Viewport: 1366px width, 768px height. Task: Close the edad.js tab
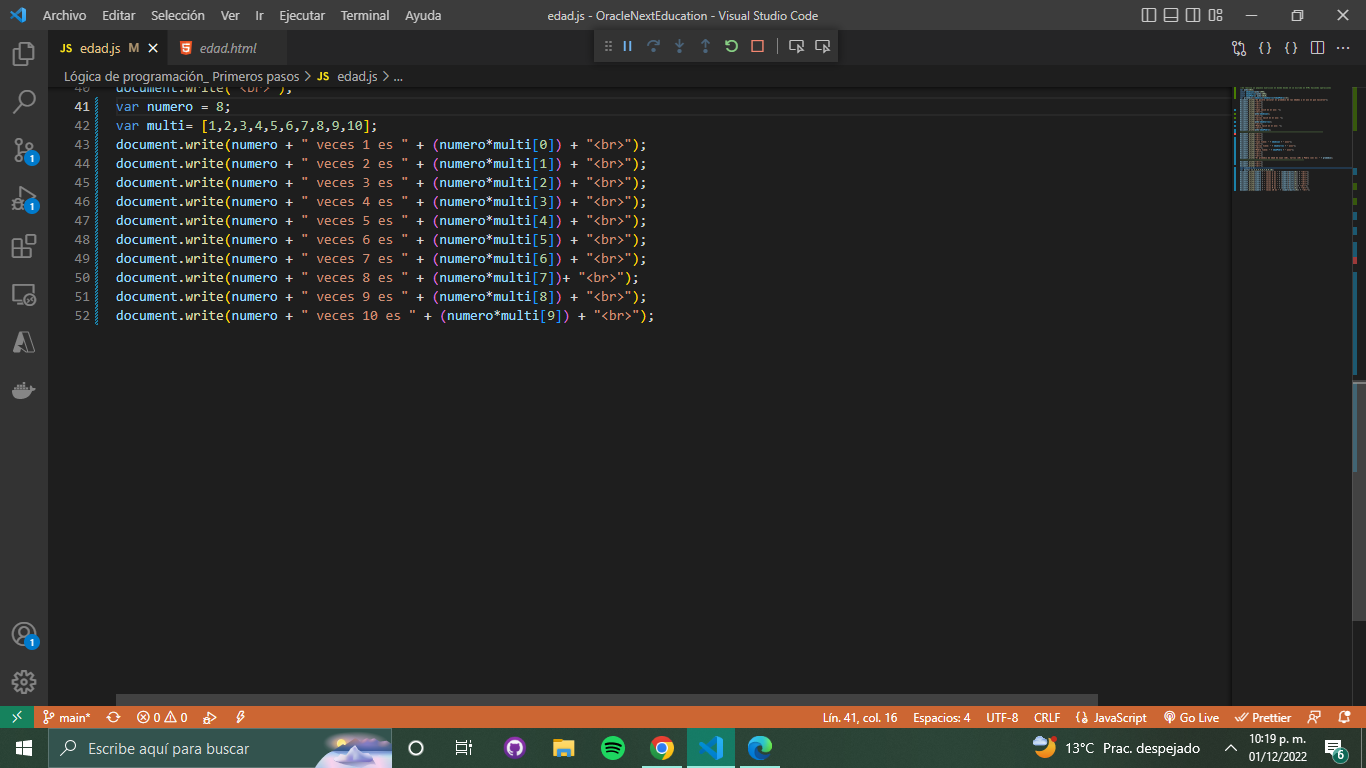pyautogui.click(x=153, y=48)
